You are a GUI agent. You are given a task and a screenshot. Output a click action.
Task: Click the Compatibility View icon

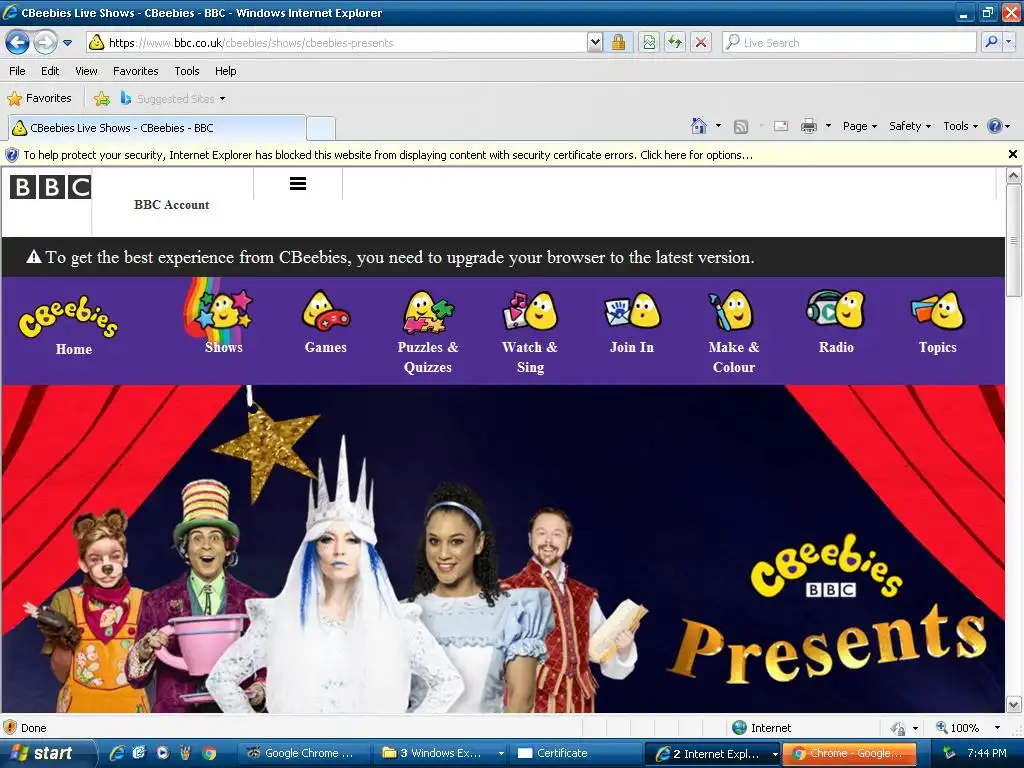point(648,42)
